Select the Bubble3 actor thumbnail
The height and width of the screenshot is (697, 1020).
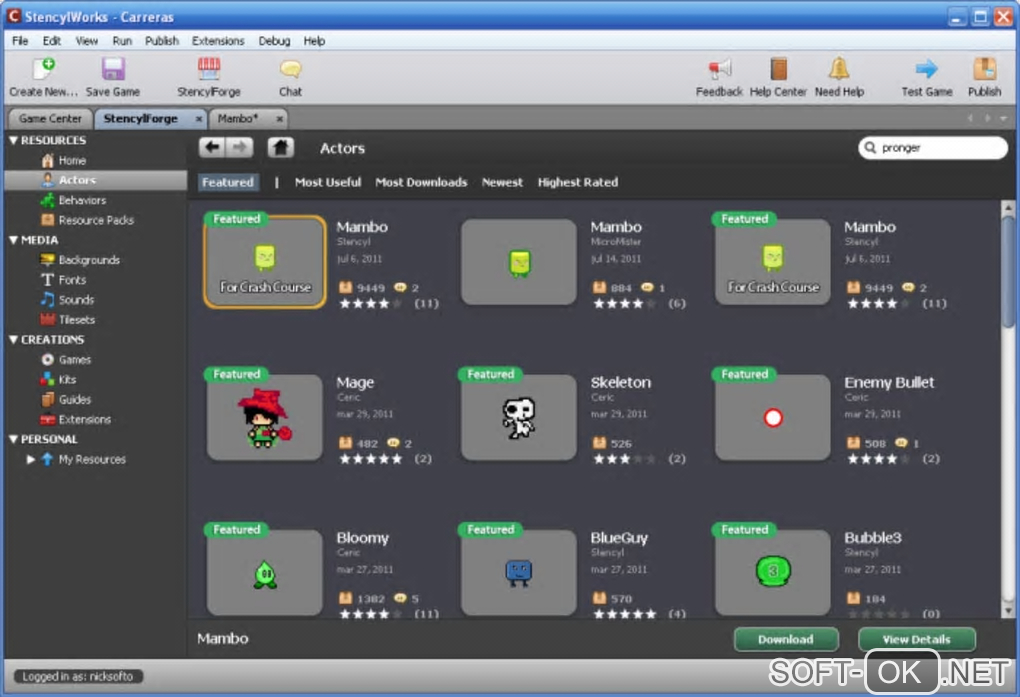pyautogui.click(x=773, y=573)
